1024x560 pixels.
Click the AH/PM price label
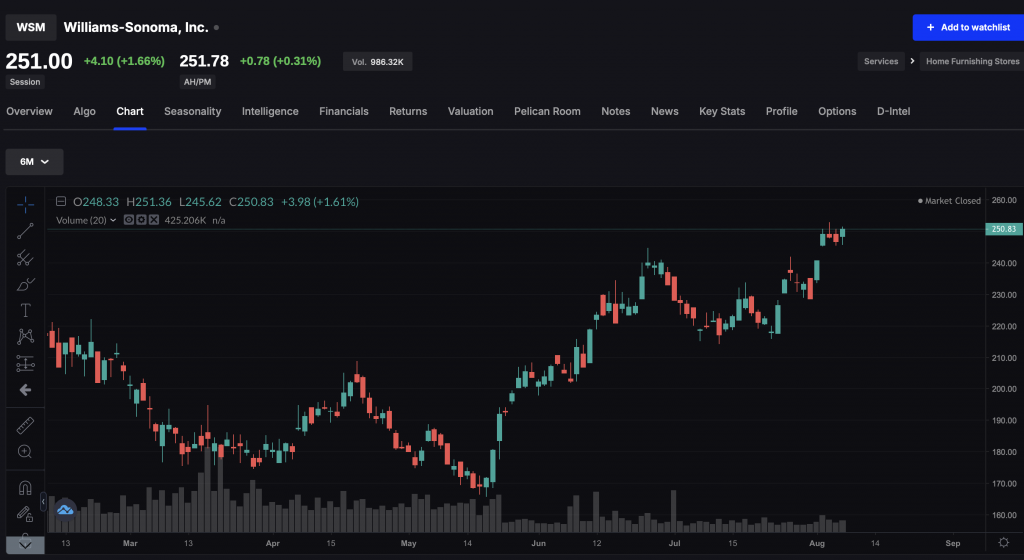point(197,82)
